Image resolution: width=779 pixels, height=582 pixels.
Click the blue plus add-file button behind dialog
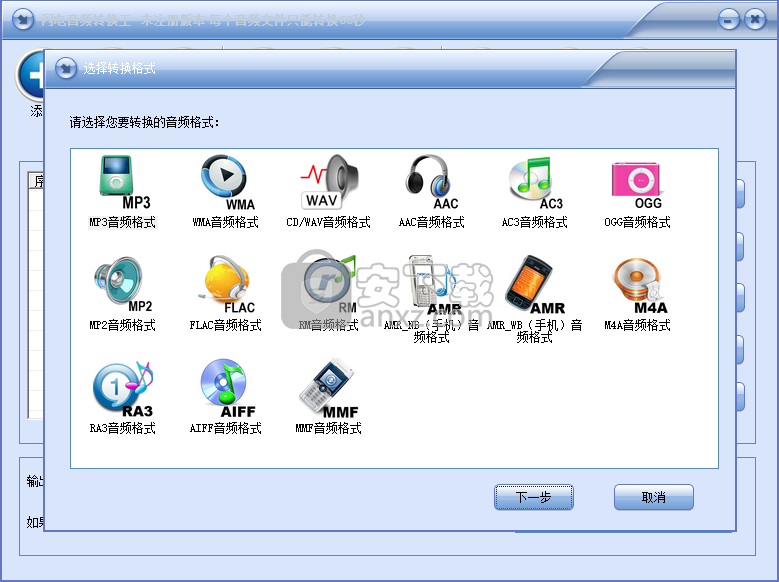pyautogui.click(x=31, y=75)
